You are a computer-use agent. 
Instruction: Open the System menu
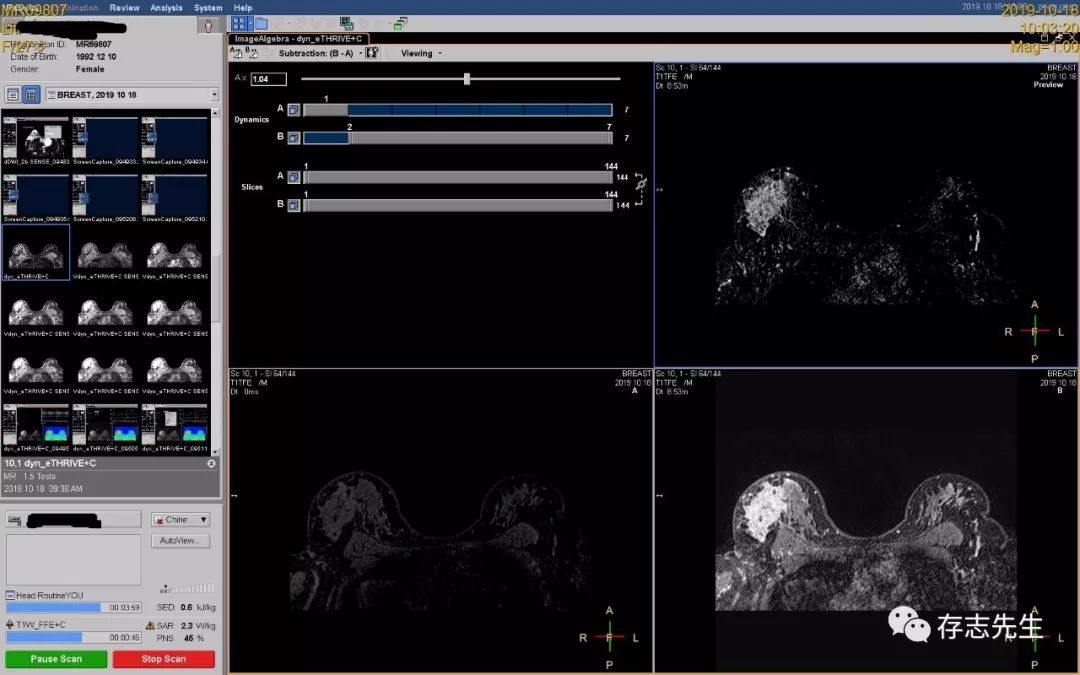pyautogui.click(x=208, y=7)
